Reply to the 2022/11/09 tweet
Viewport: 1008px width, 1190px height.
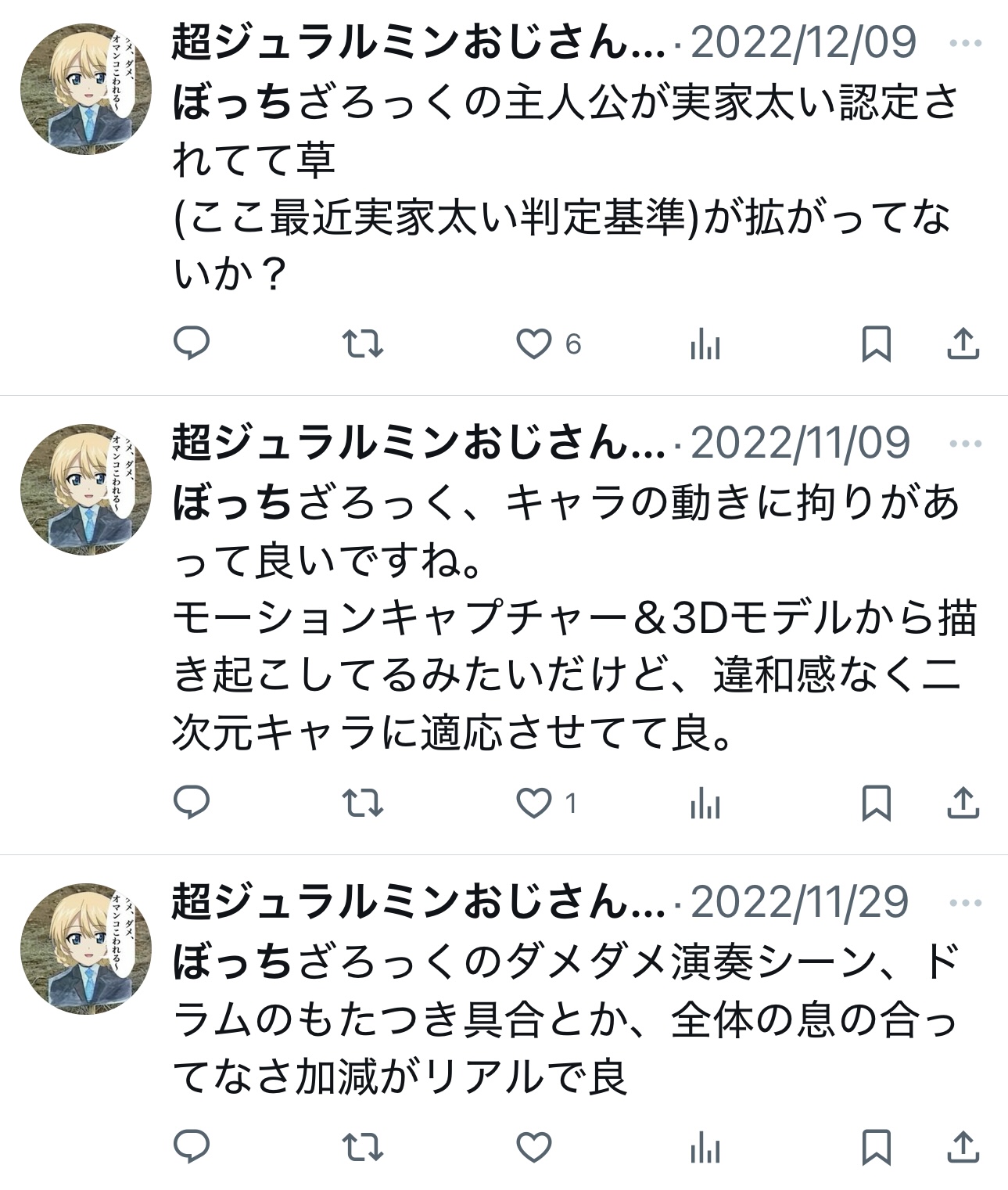point(192,802)
